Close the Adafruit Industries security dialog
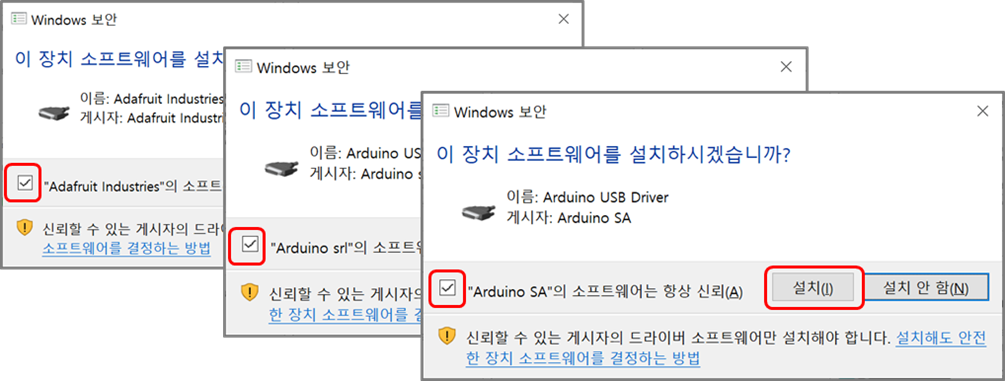This screenshot has width=1005, height=381. coord(563,19)
